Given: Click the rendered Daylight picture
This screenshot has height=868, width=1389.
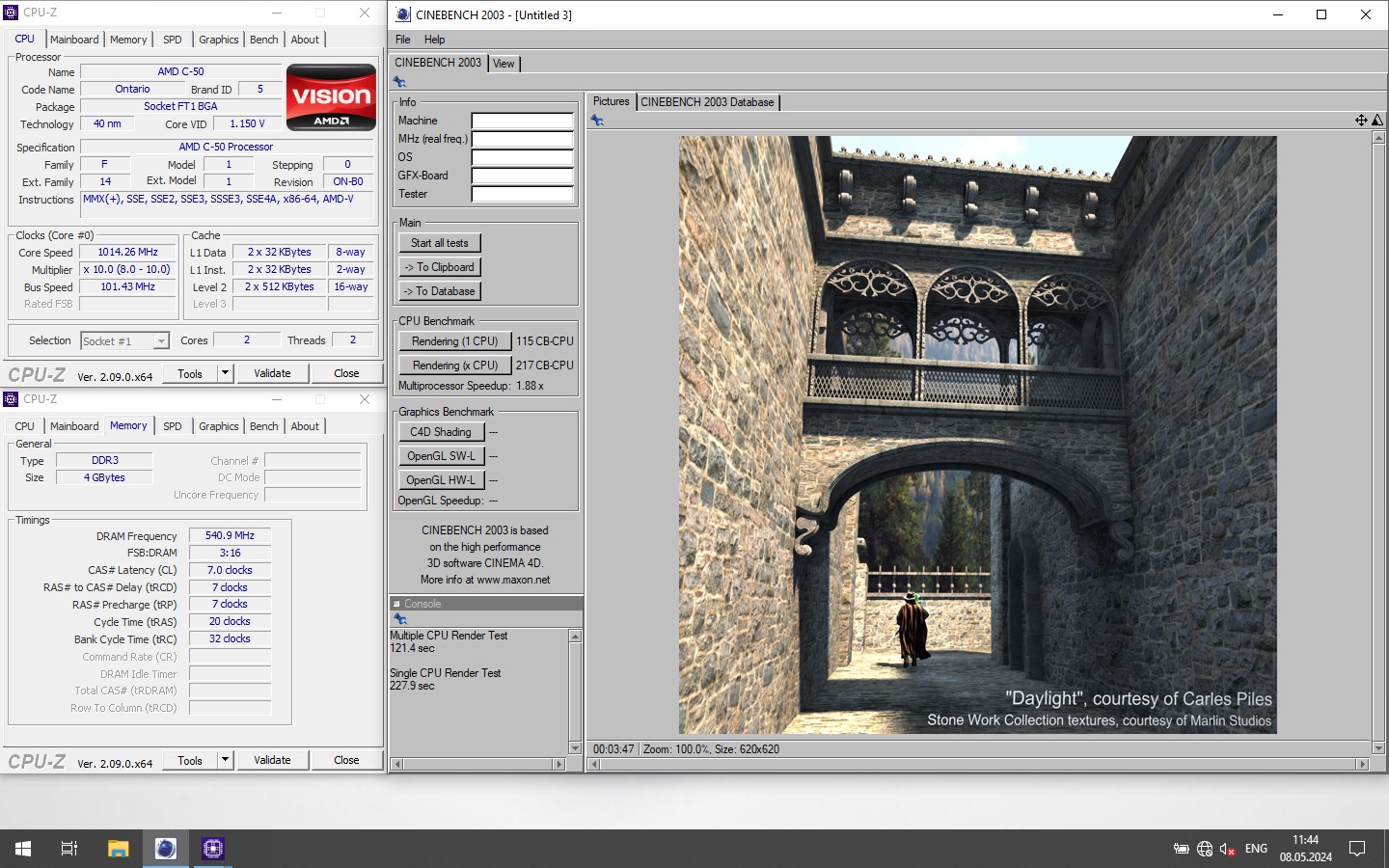Looking at the screenshot, I should pyautogui.click(x=977, y=435).
